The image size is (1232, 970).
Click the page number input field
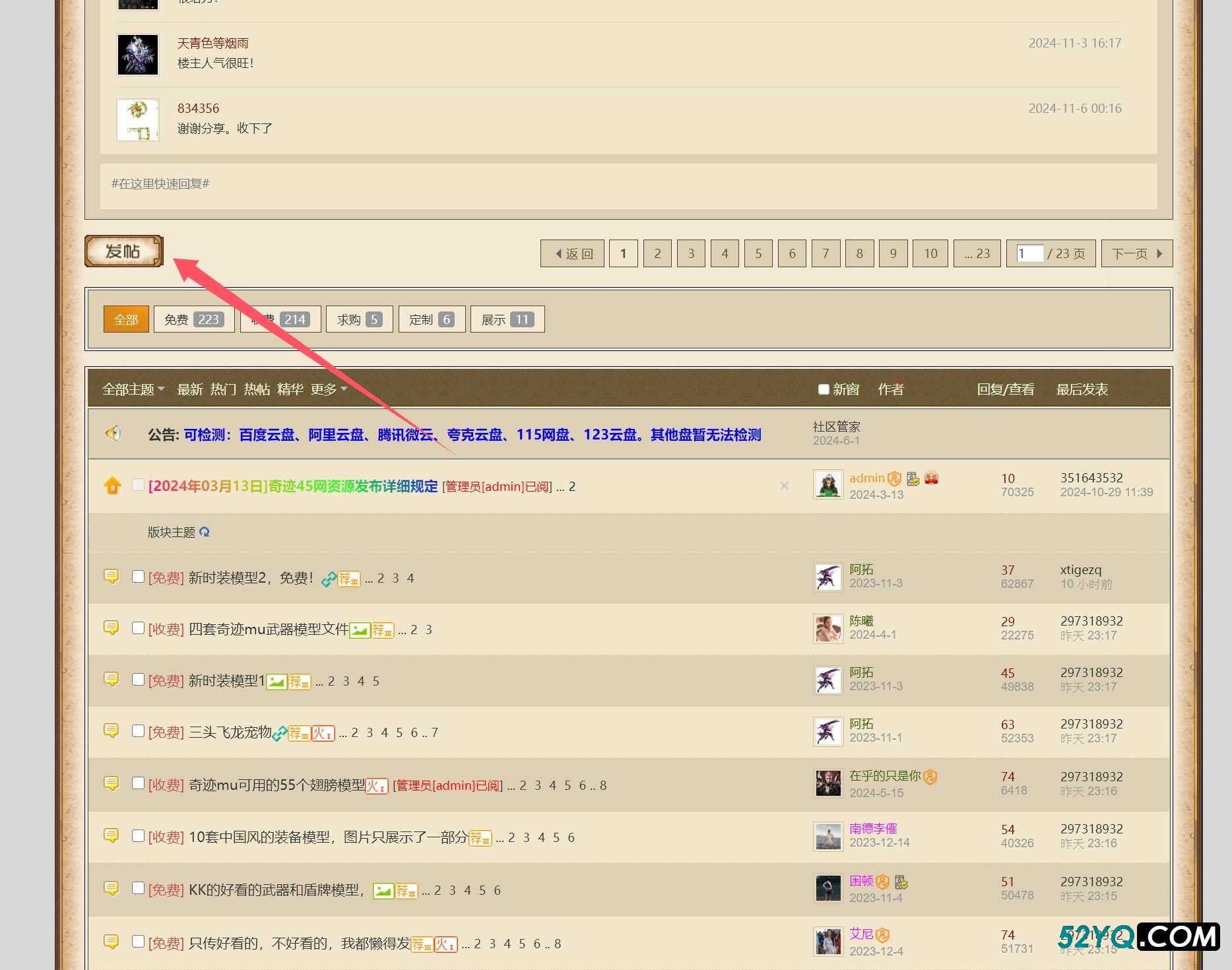[1028, 254]
